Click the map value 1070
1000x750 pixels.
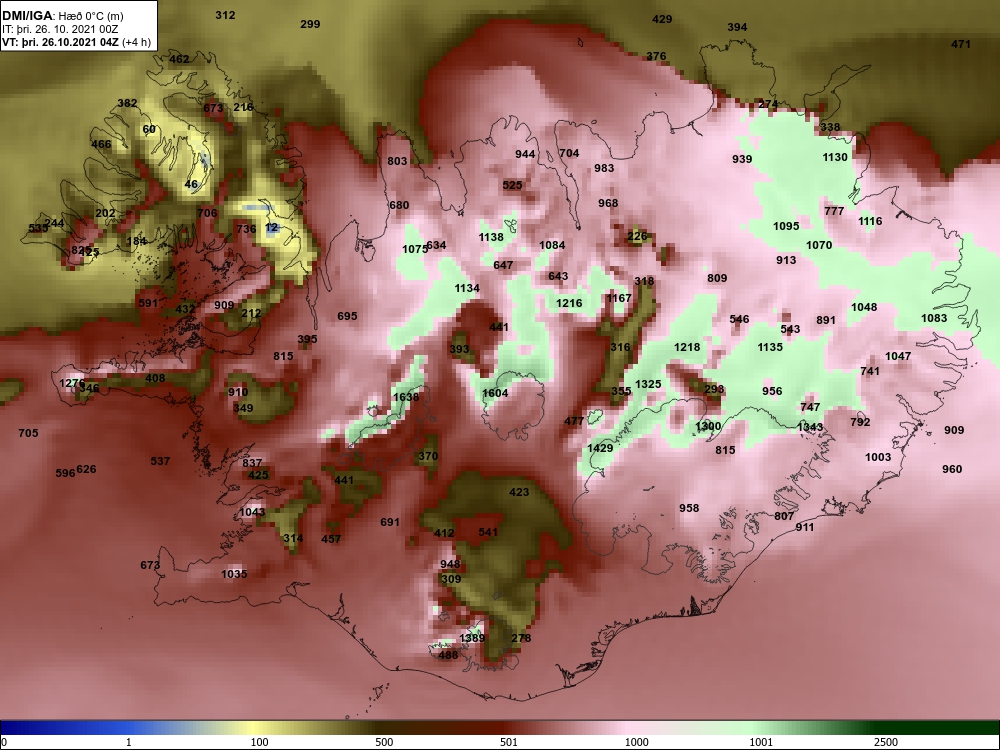[x=819, y=245]
